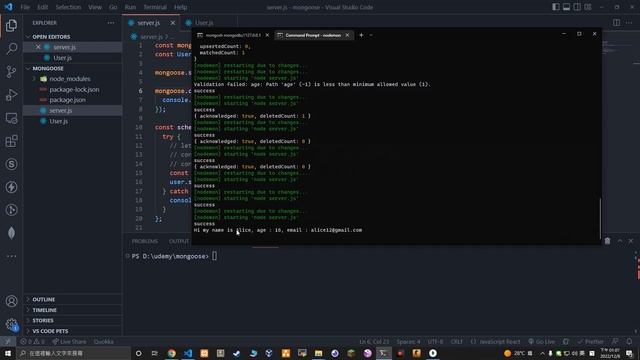The width and height of the screenshot is (640, 360).
Task: Switch to the Problems panel tab
Action: [x=144, y=241]
